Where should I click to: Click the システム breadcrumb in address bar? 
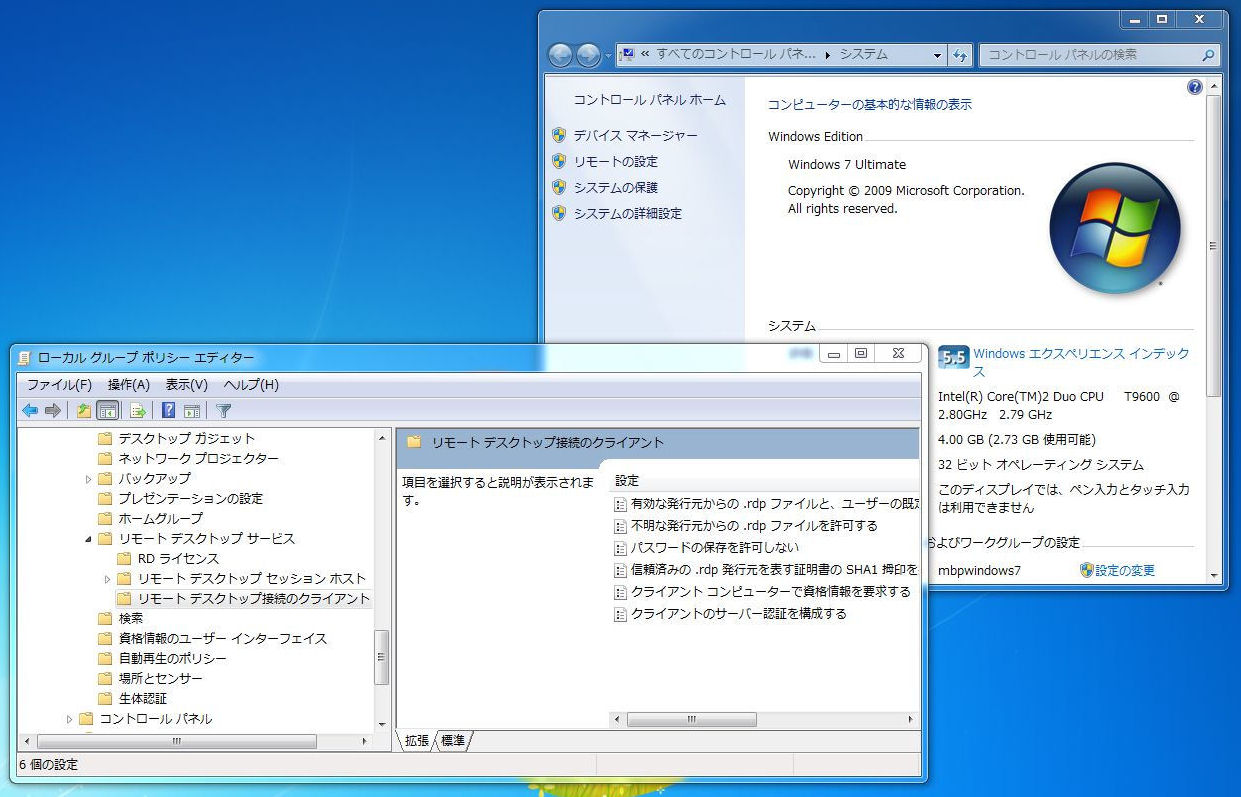click(x=863, y=55)
